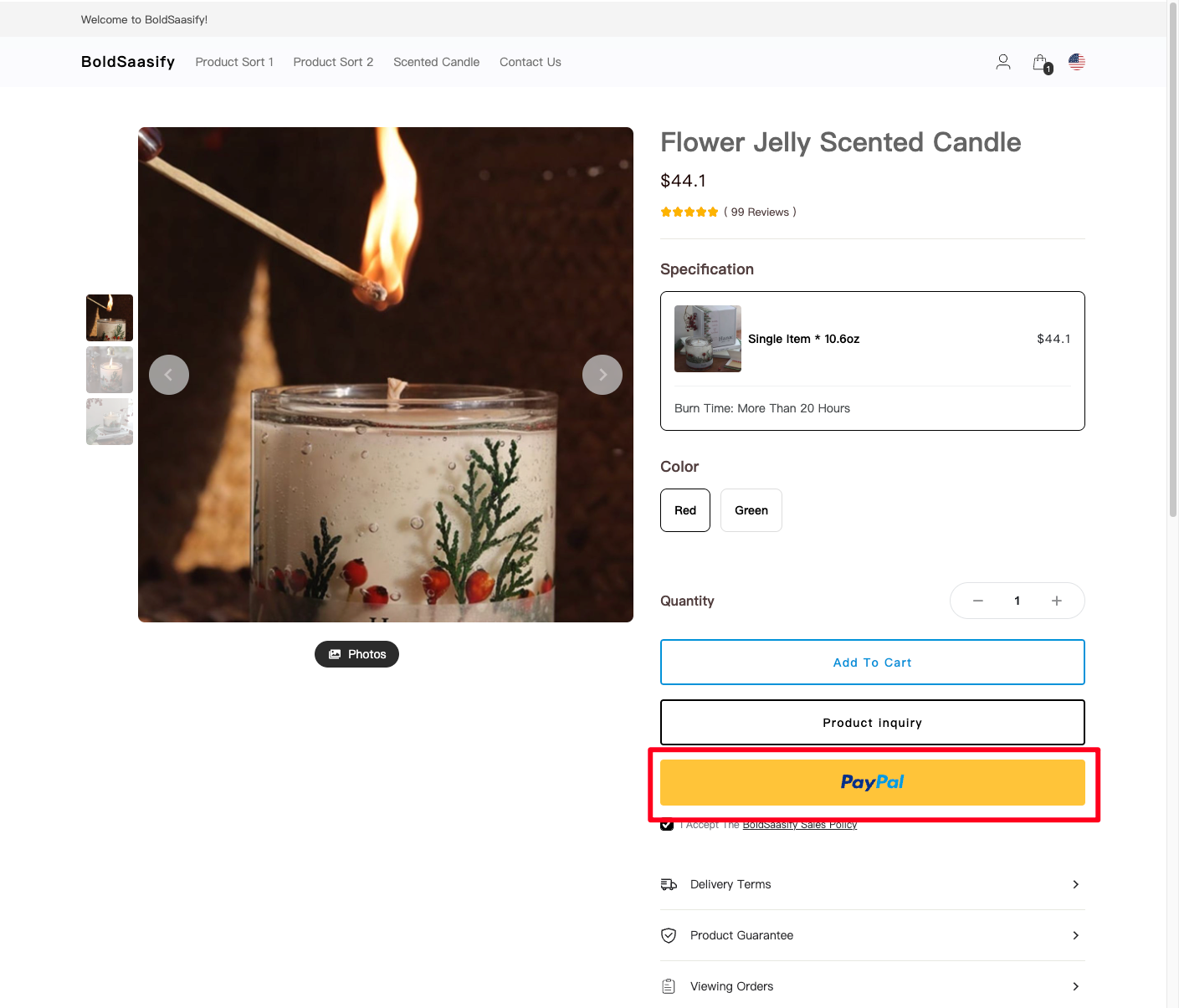1179x1008 pixels.
Task: Click the five-star rating icons
Action: point(689,212)
